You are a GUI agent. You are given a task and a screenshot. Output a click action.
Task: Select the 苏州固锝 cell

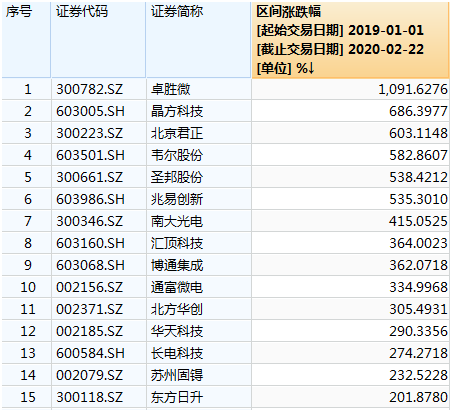[x=199, y=375]
